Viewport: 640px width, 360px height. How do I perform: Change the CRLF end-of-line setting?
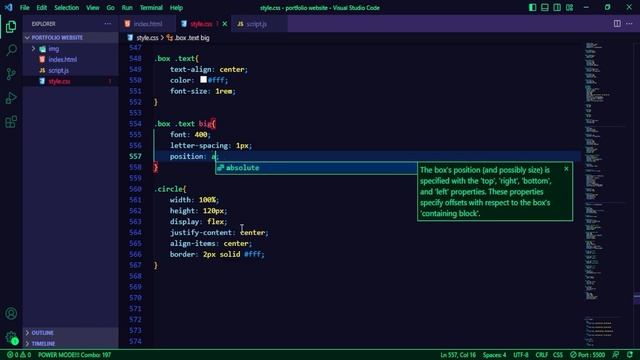(542, 355)
